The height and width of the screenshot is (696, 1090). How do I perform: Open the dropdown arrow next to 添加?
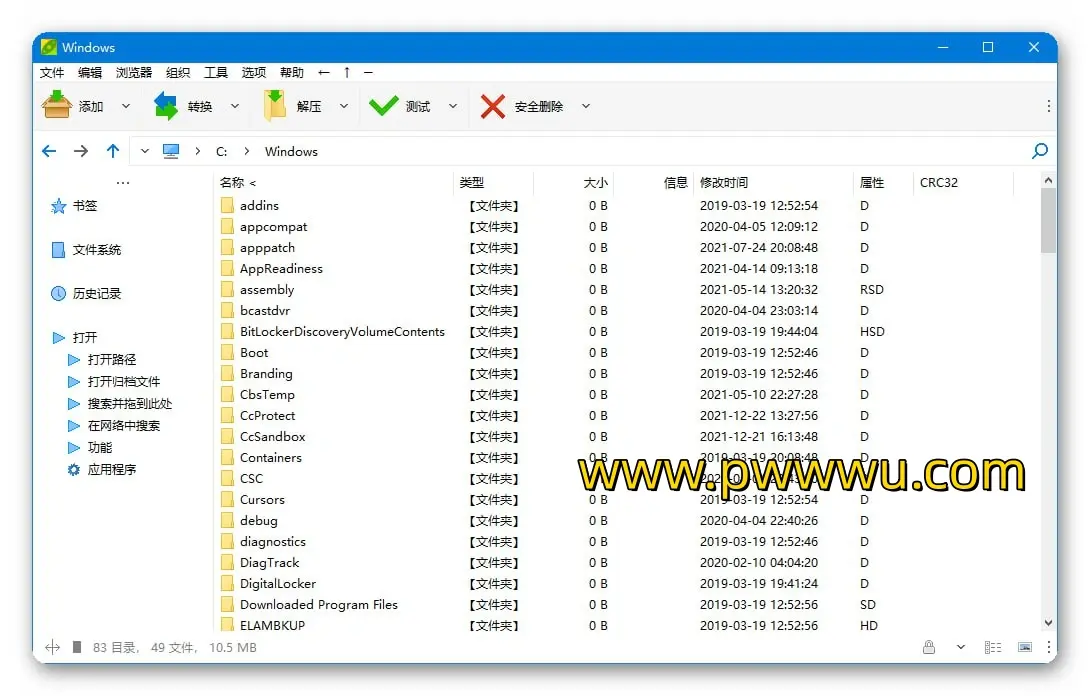pyautogui.click(x=126, y=106)
